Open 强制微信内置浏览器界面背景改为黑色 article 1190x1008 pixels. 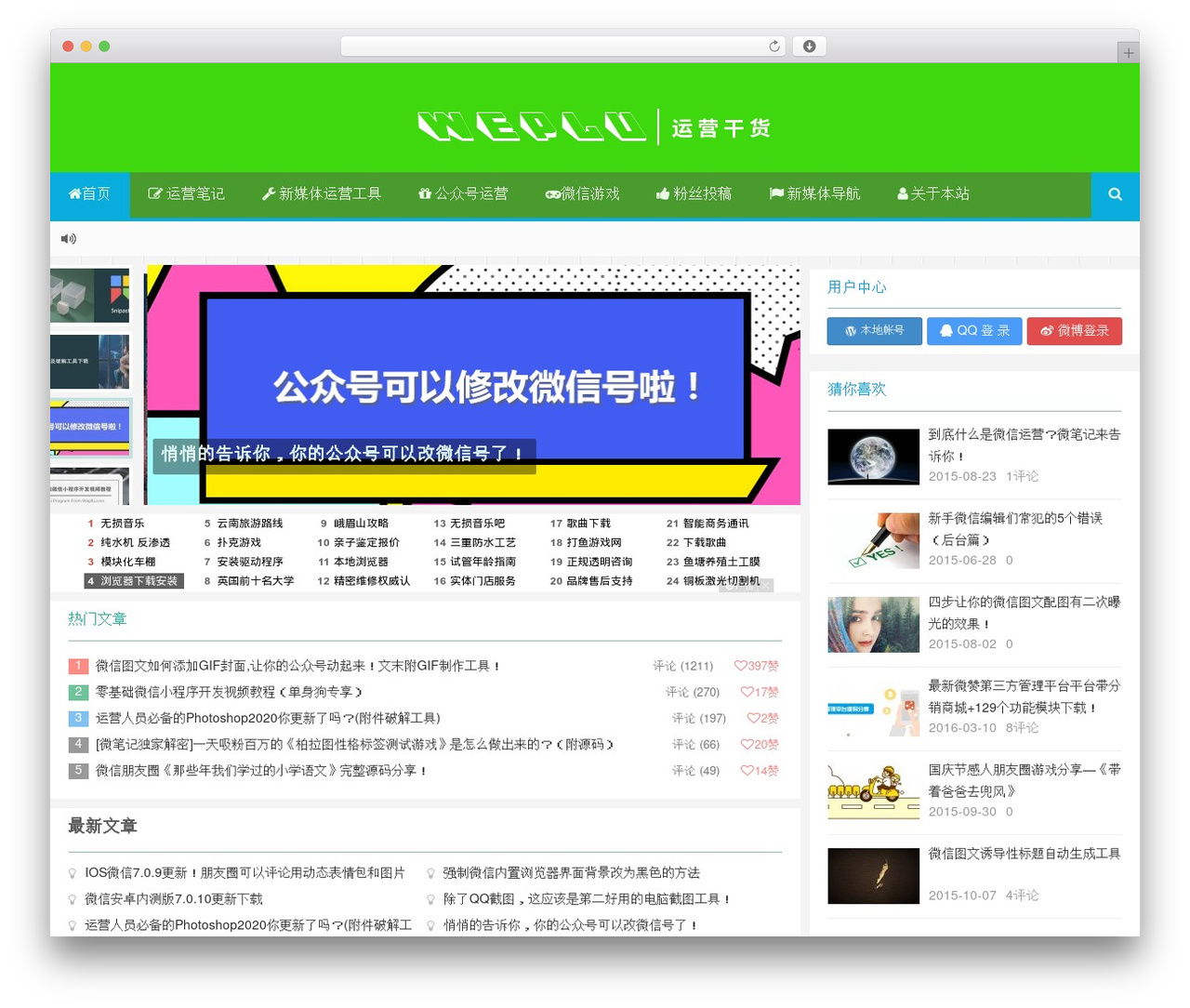tap(571, 872)
